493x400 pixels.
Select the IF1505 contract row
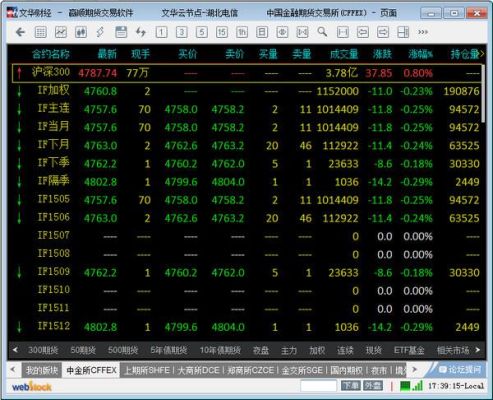(x=247, y=200)
